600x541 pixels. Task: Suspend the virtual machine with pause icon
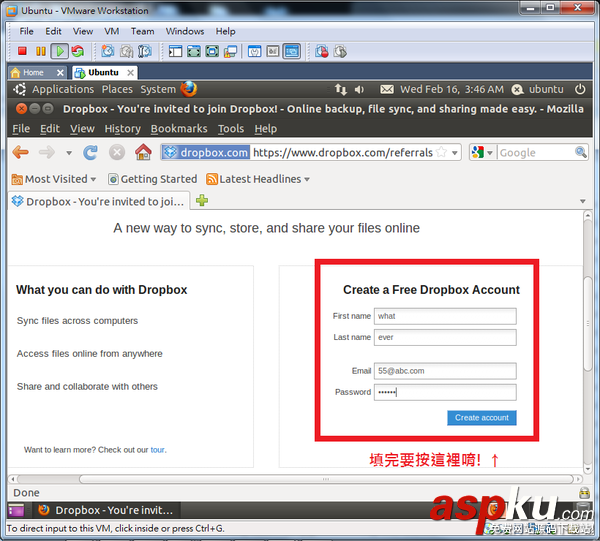point(41,51)
